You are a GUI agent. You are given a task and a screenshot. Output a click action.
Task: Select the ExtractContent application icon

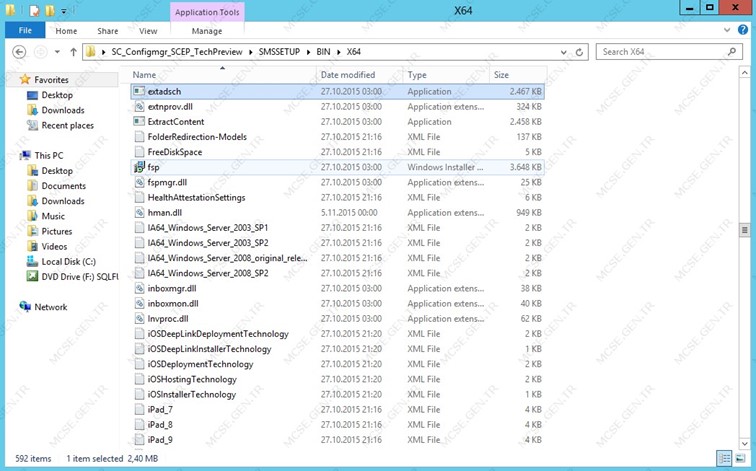pos(139,121)
